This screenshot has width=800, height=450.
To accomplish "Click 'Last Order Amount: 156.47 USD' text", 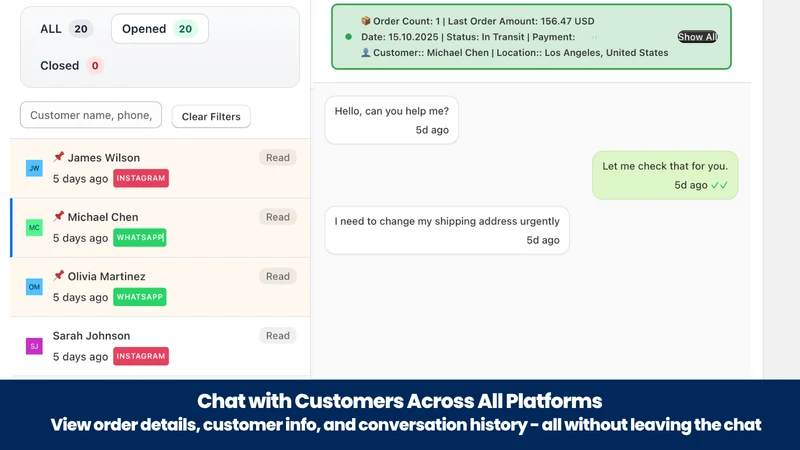I will 521,21.
